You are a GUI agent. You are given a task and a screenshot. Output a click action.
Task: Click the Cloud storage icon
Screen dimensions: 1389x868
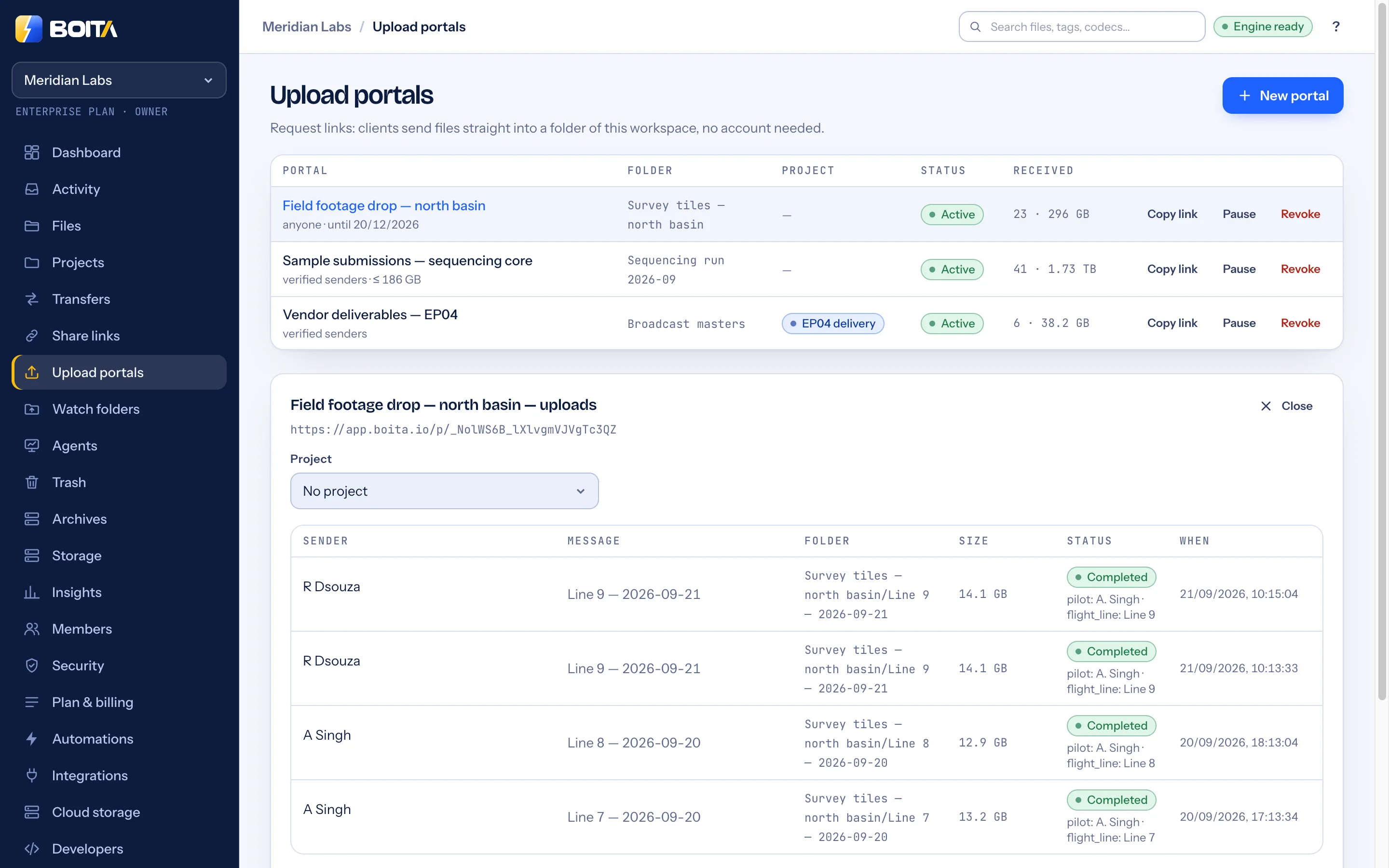coord(31,813)
